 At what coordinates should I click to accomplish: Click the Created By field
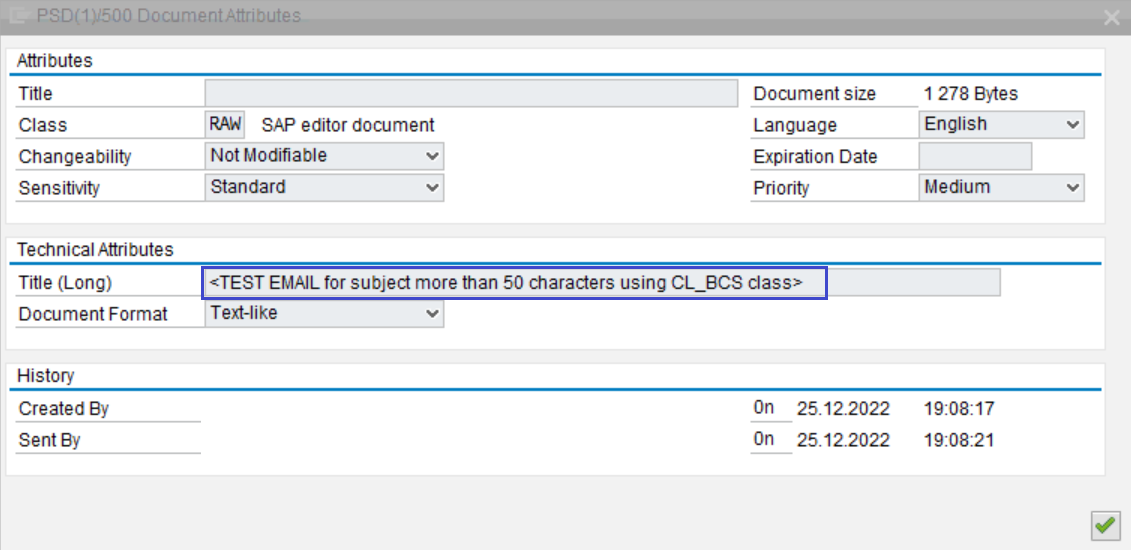point(110,409)
